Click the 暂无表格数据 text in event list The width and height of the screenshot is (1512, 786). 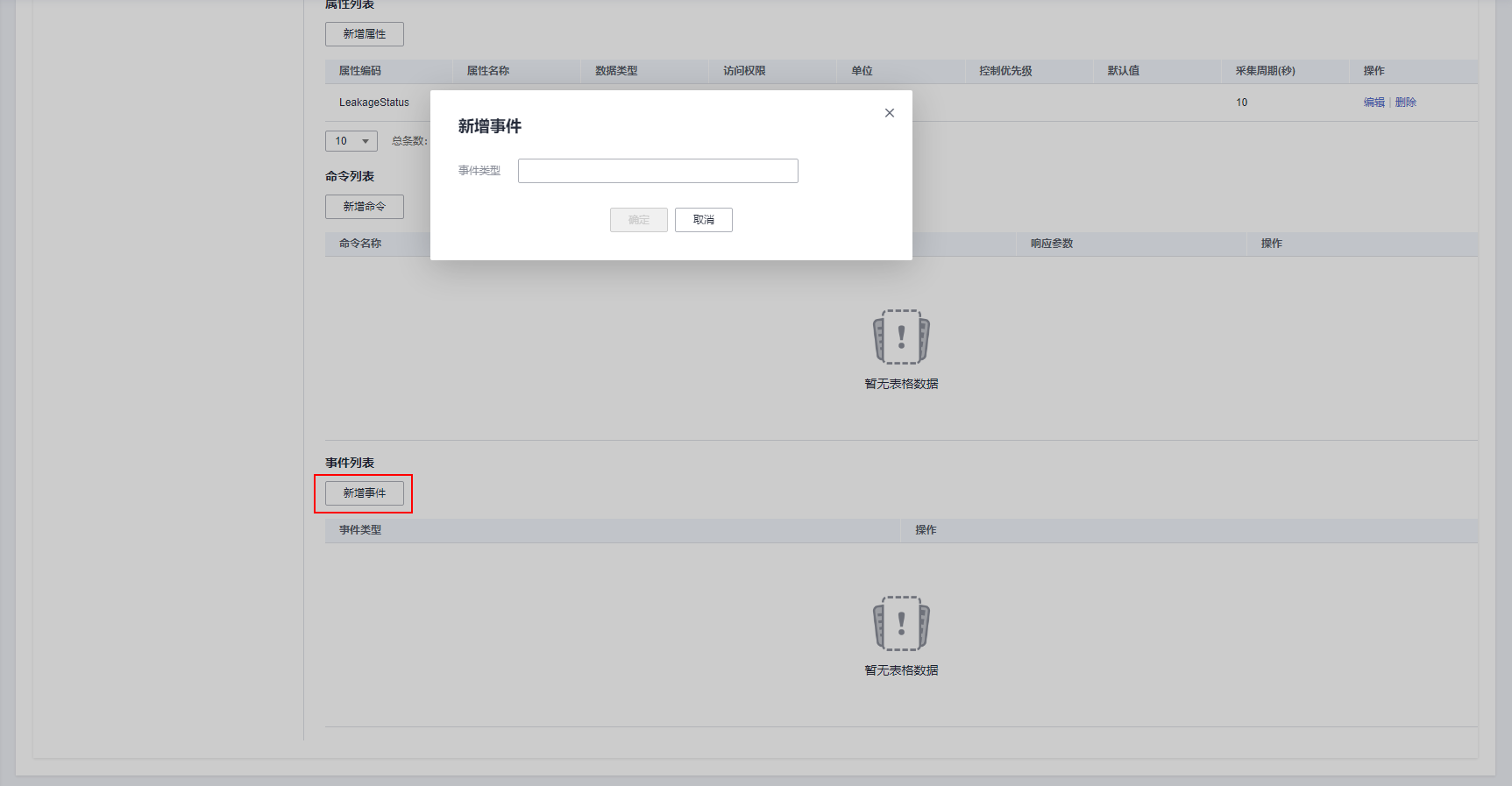(901, 670)
